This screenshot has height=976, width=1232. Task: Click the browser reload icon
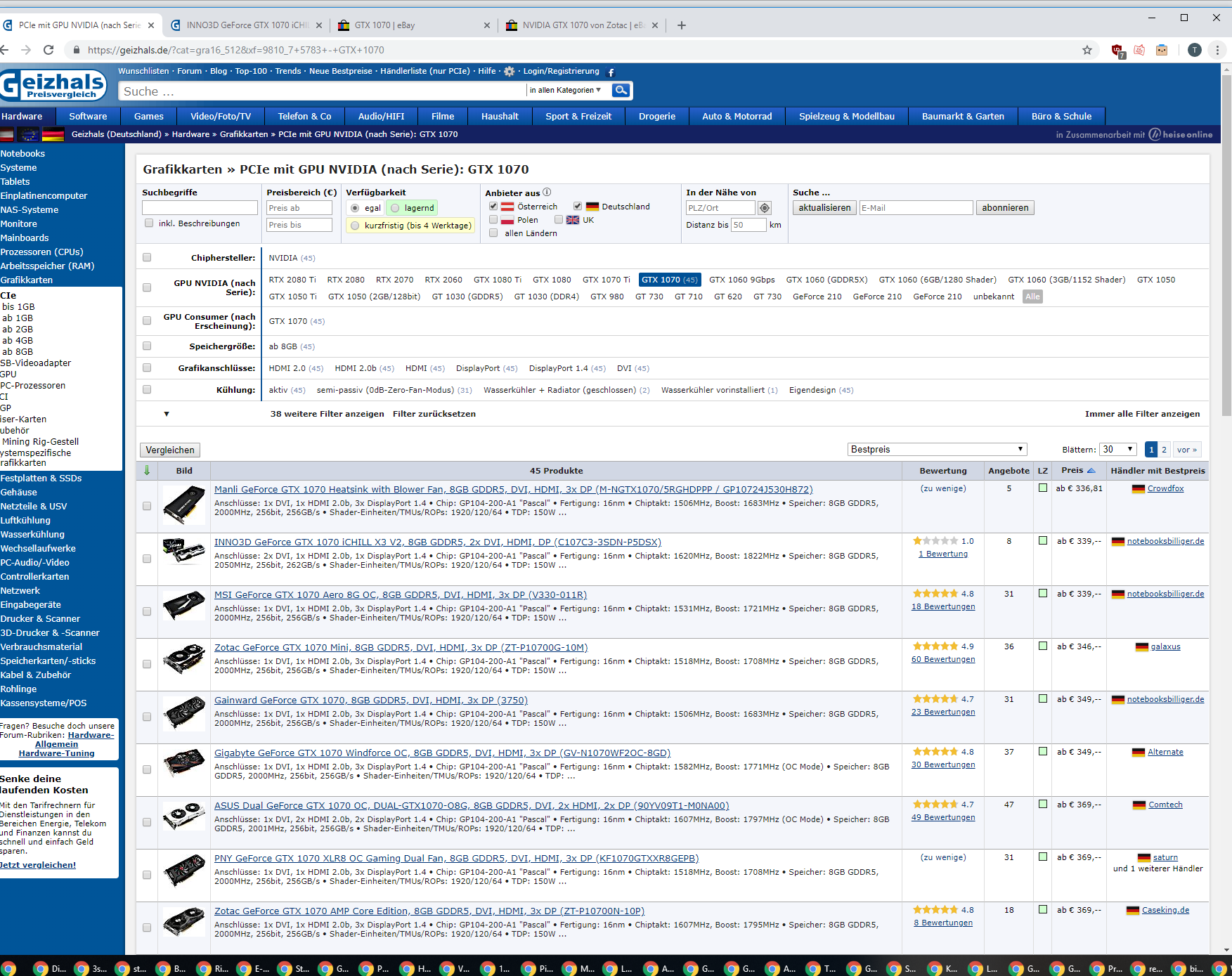48,50
